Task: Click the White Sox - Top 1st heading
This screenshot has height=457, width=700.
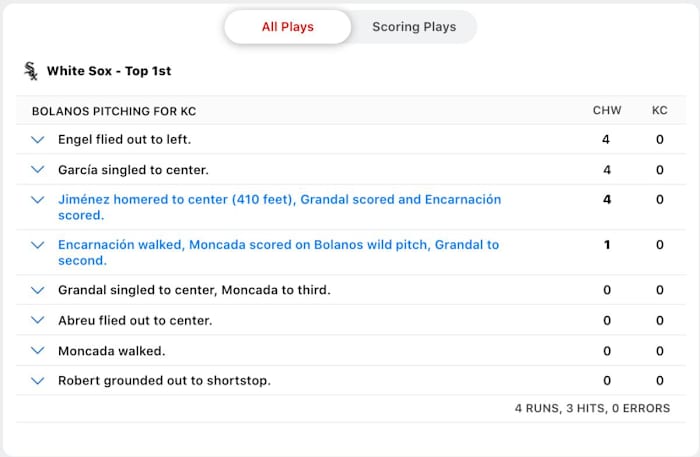Action: [108, 72]
